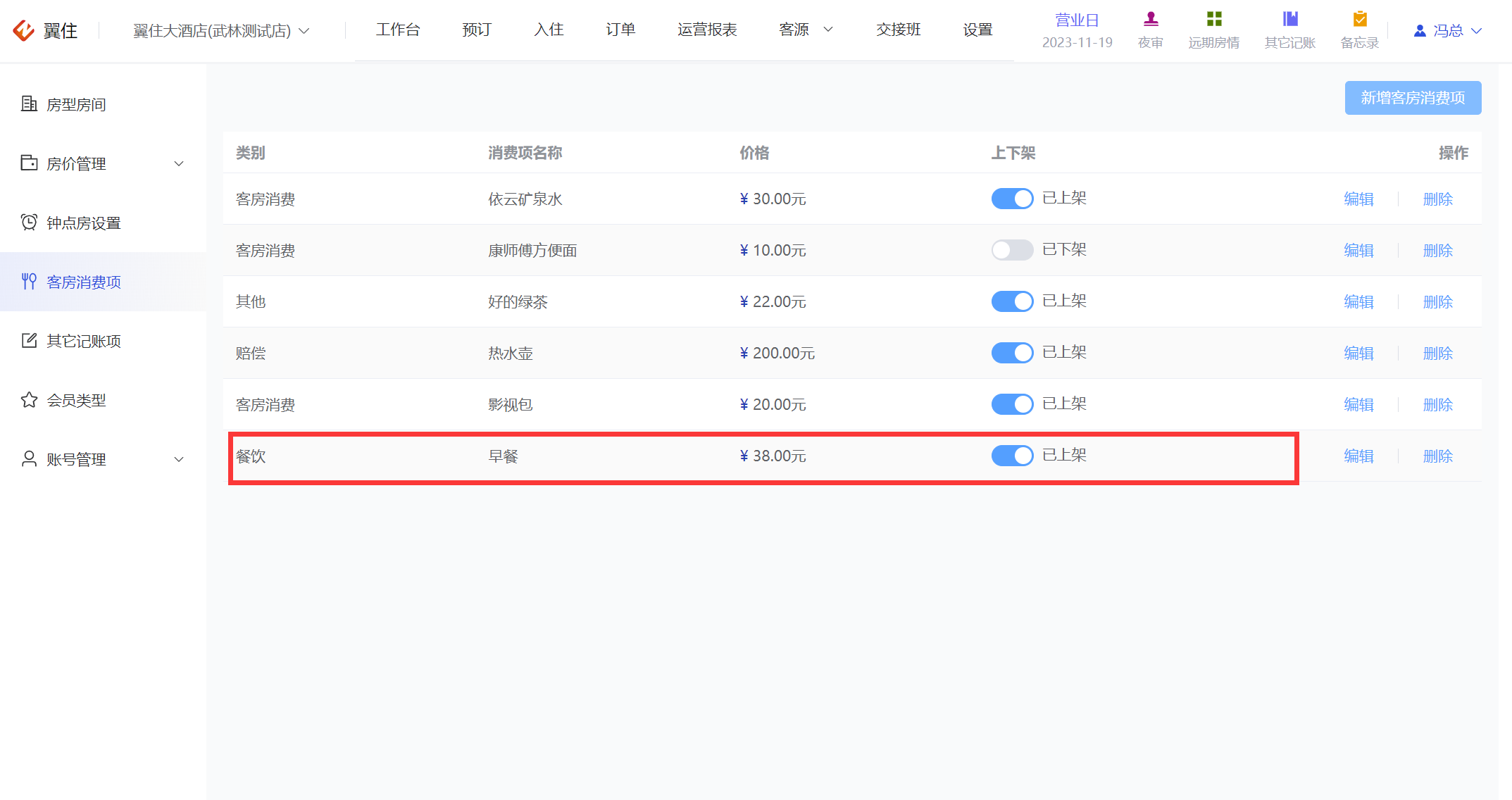Click the 翼住 logo icon
1512x800 pixels.
coord(24,30)
